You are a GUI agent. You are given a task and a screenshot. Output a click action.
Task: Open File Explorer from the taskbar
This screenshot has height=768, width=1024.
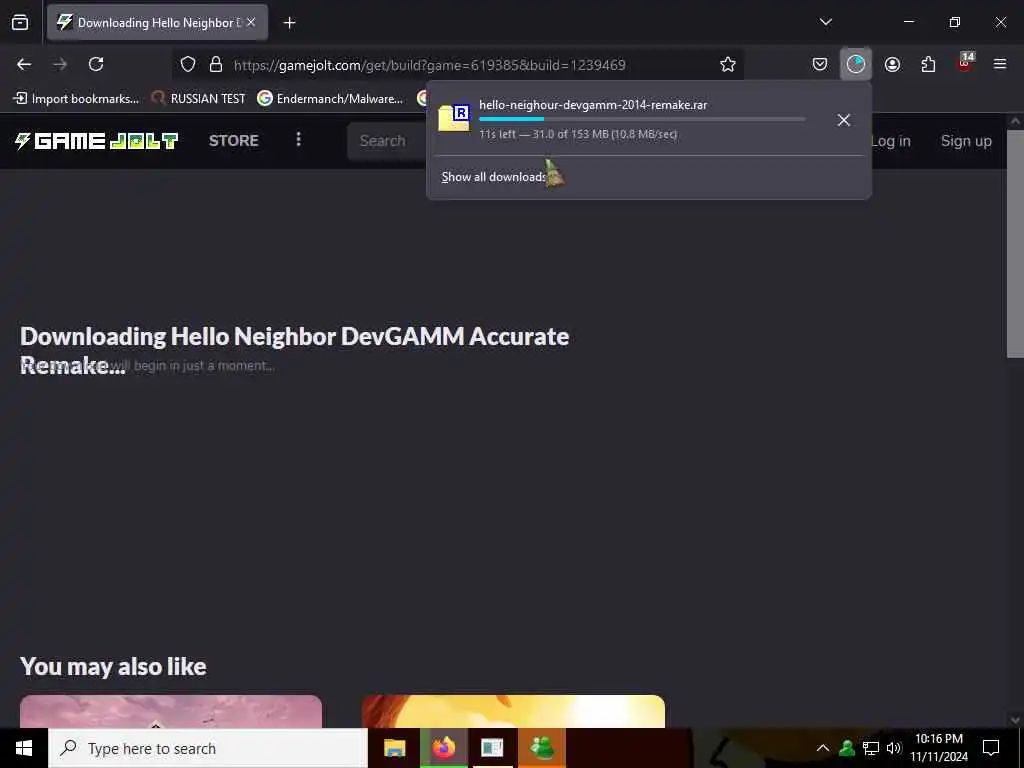coord(394,748)
